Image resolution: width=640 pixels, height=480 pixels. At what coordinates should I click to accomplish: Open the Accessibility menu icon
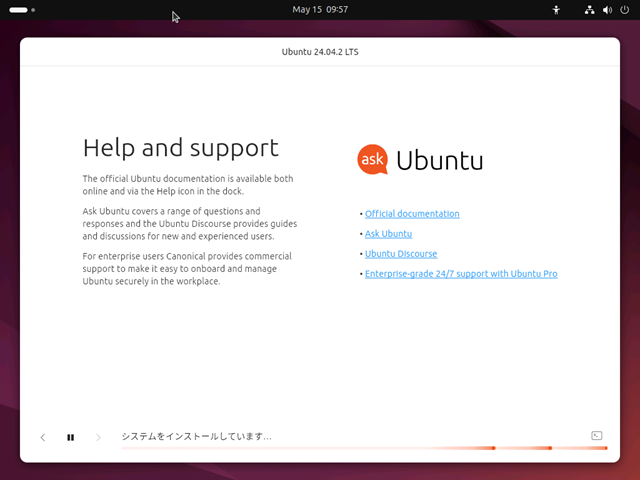[x=556, y=10]
